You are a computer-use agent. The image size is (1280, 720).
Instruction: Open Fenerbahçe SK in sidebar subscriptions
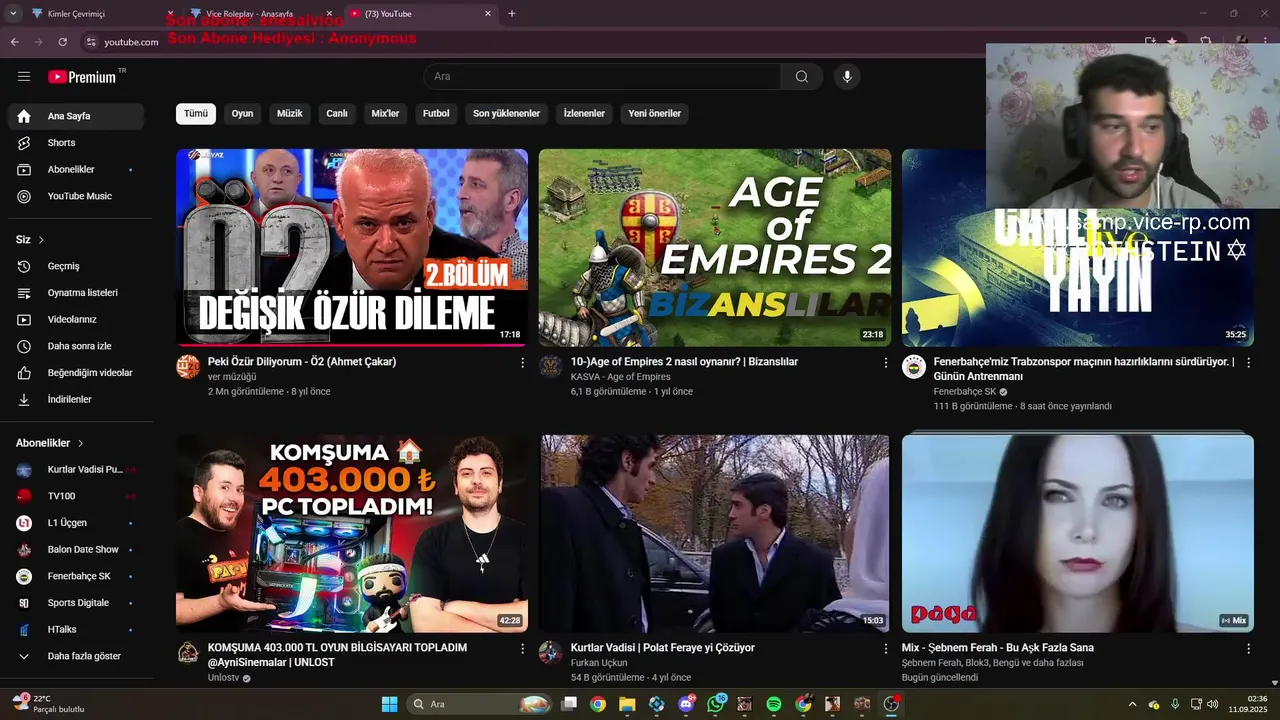pyautogui.click(x=76, y=576)
